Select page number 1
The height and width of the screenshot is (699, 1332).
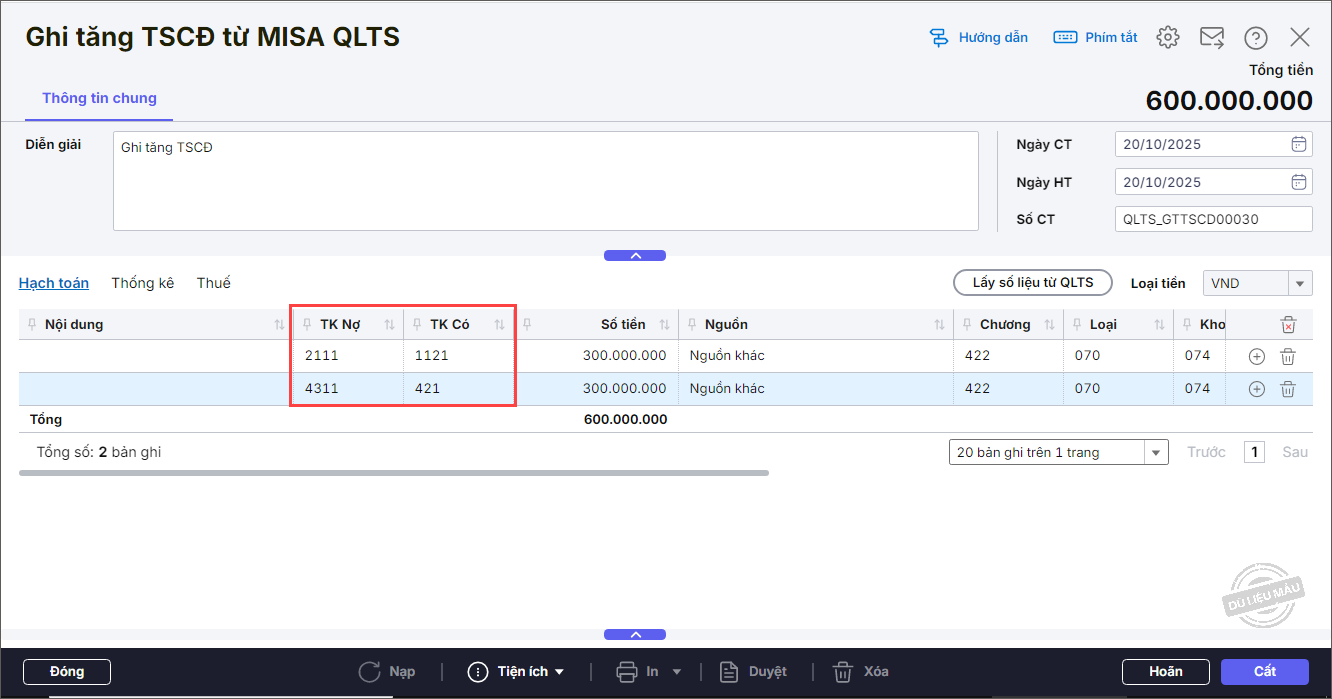1254,452
